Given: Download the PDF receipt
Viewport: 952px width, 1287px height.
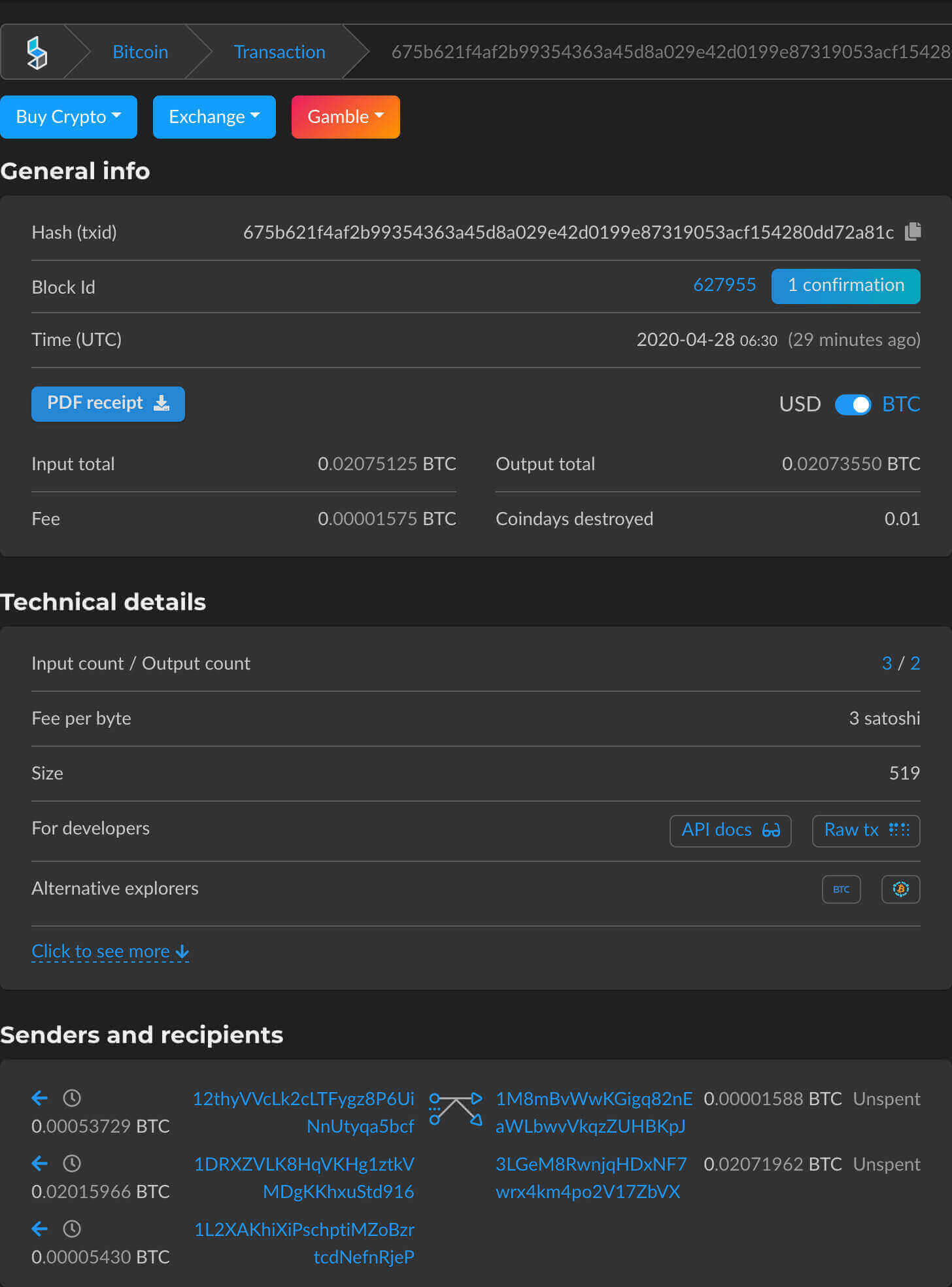Looking at the screenshot, I should [x=108, y=403].
